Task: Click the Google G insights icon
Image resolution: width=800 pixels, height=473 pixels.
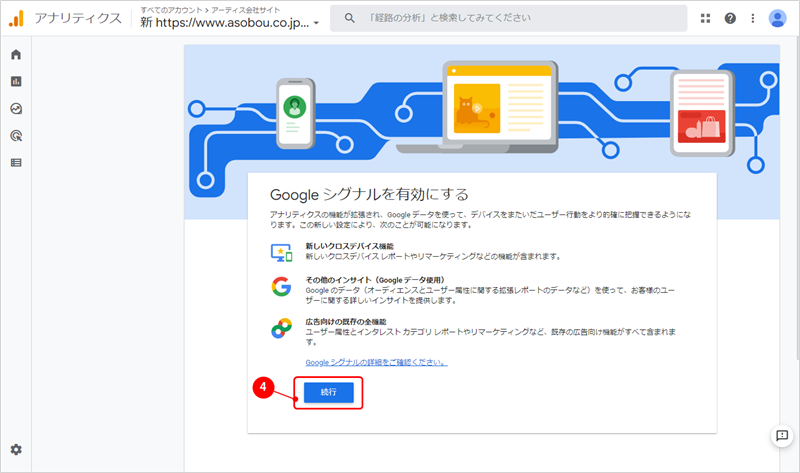Action: (x=281, y=287)
